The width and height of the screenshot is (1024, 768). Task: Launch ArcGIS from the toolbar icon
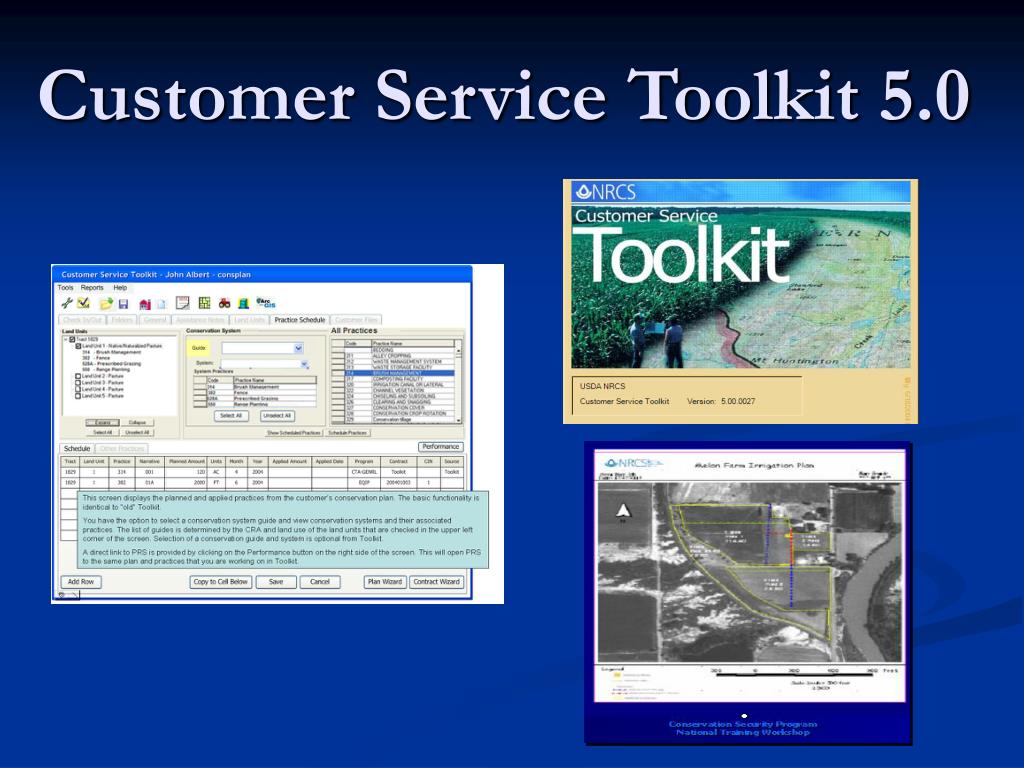click(266, 303)
